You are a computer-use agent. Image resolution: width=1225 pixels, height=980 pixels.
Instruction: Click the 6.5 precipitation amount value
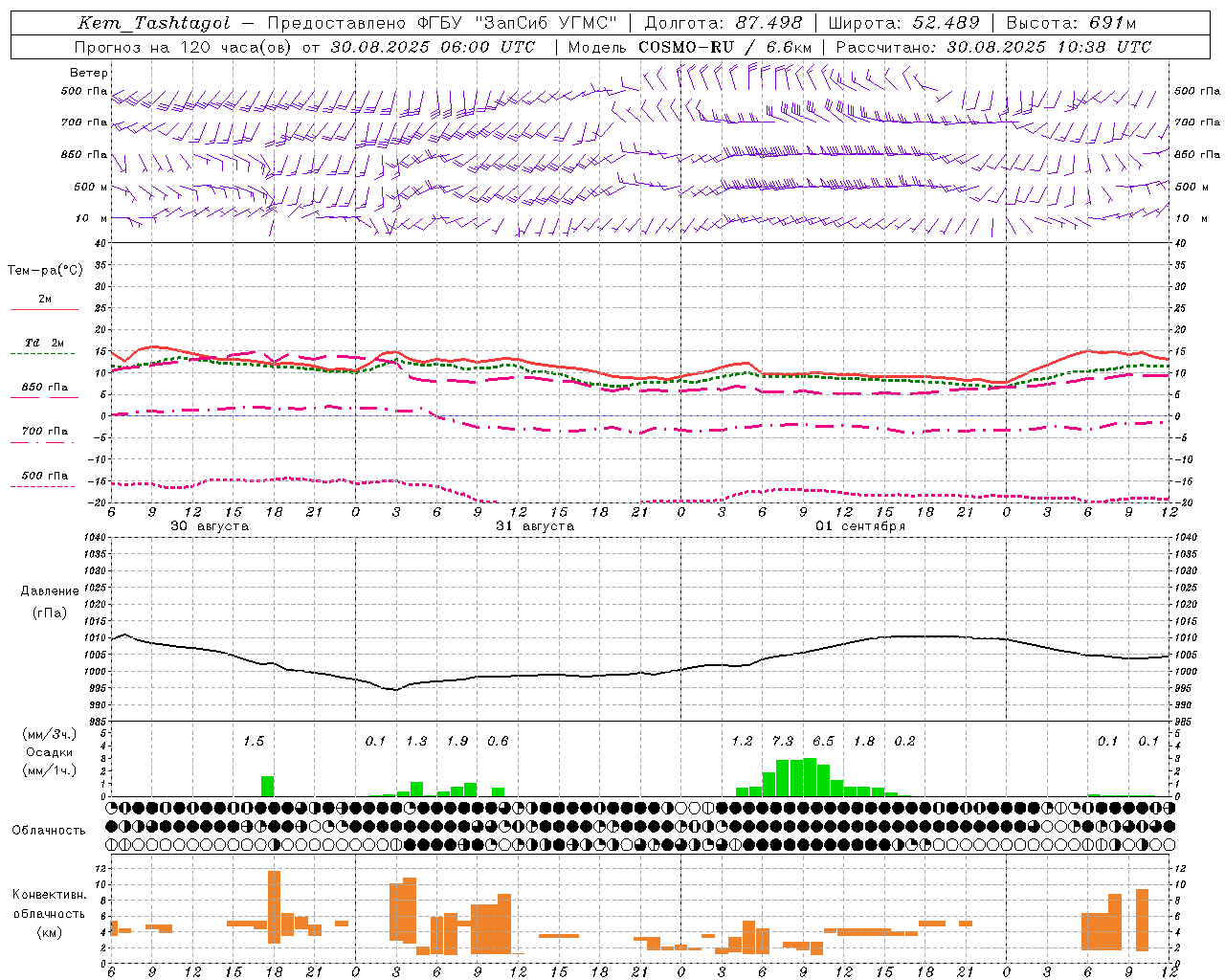tap(823, 741)
